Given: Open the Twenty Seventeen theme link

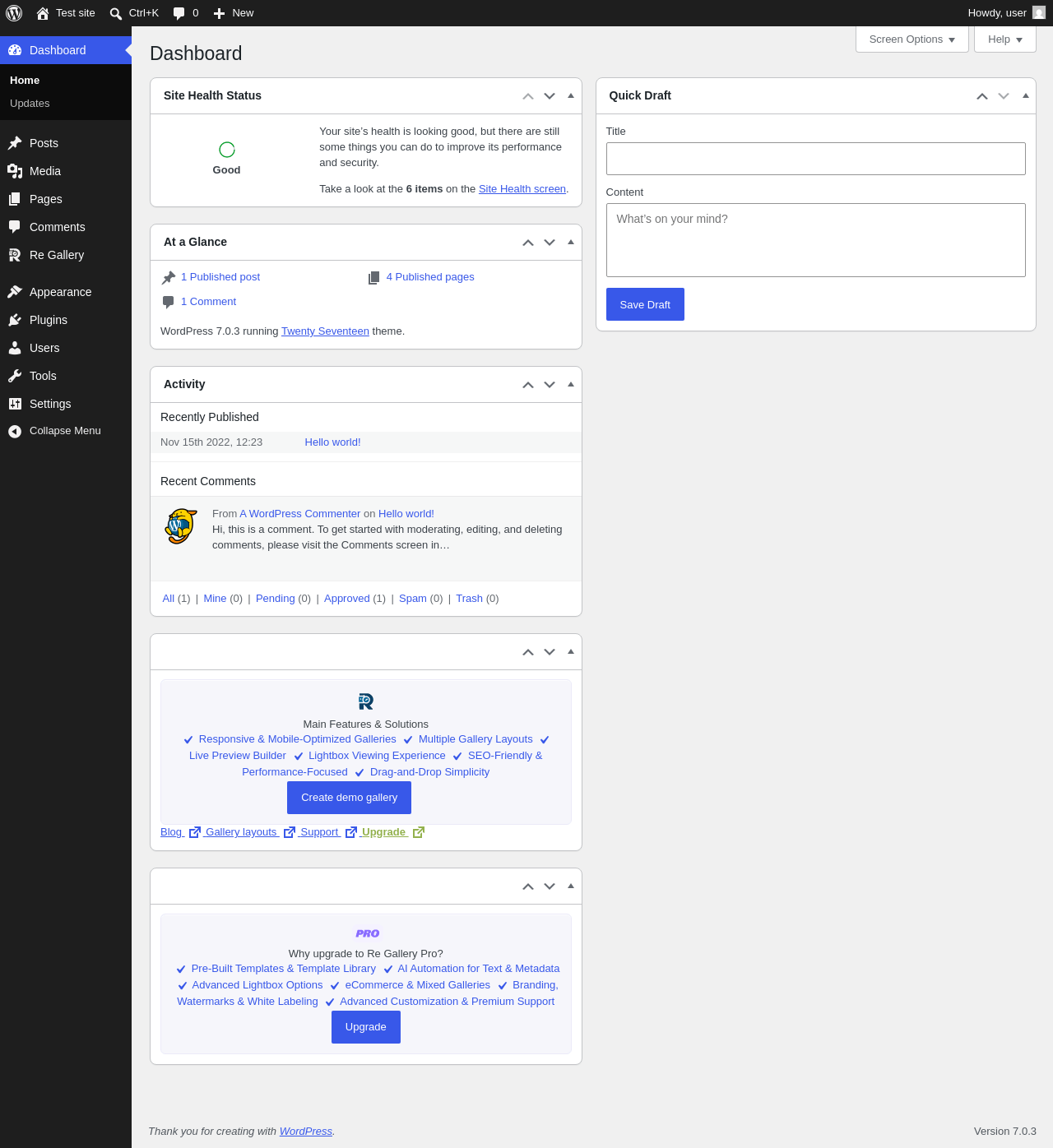Looking at the screenshot, I should coord(325,331).
